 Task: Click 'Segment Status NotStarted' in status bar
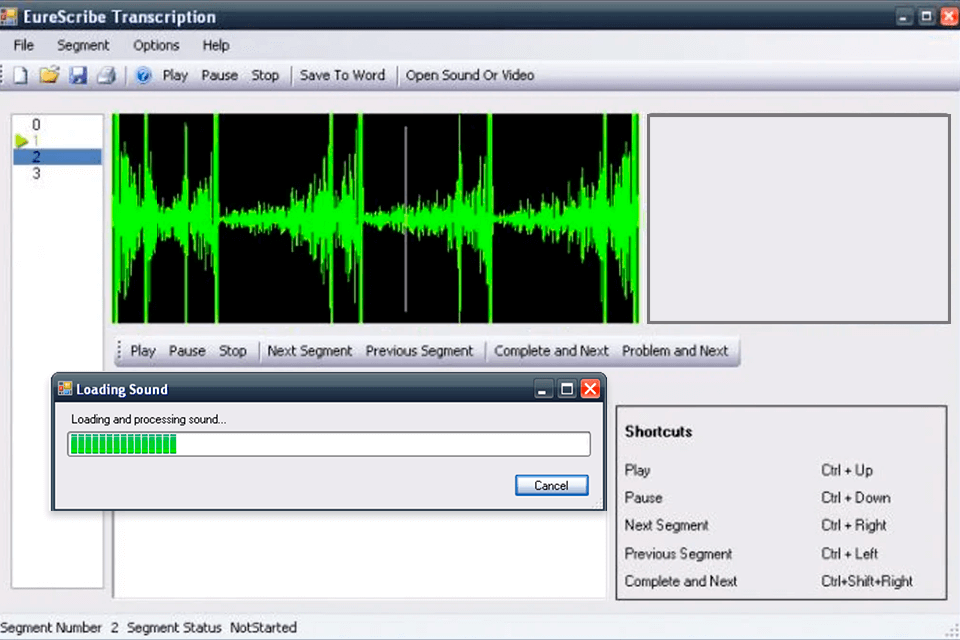212,628
